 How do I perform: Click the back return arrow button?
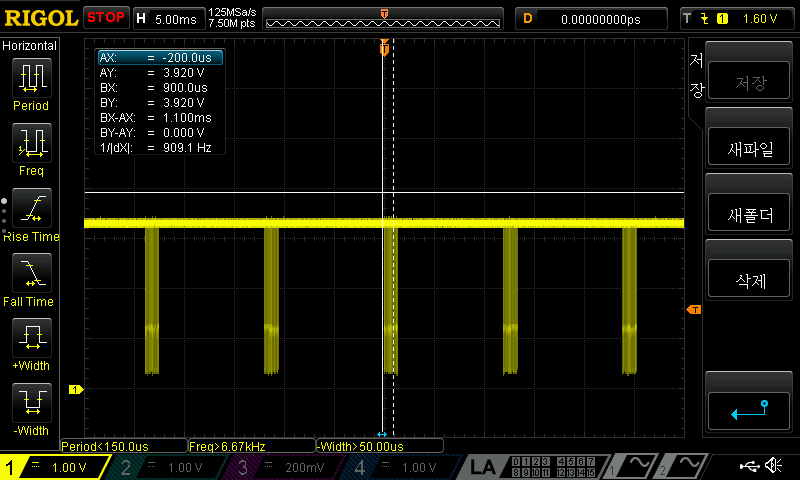pyautogui.click(x=749, y=411)
